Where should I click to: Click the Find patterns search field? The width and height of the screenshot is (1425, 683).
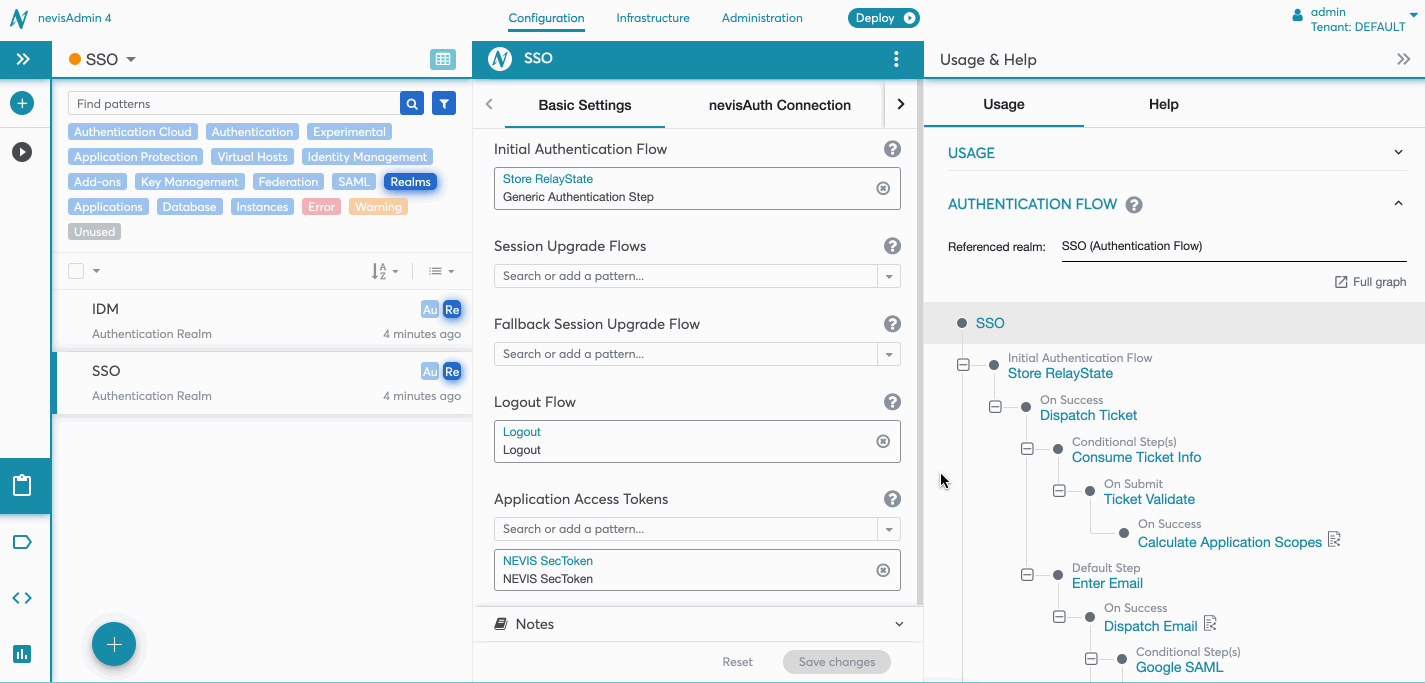coord(235,104)
